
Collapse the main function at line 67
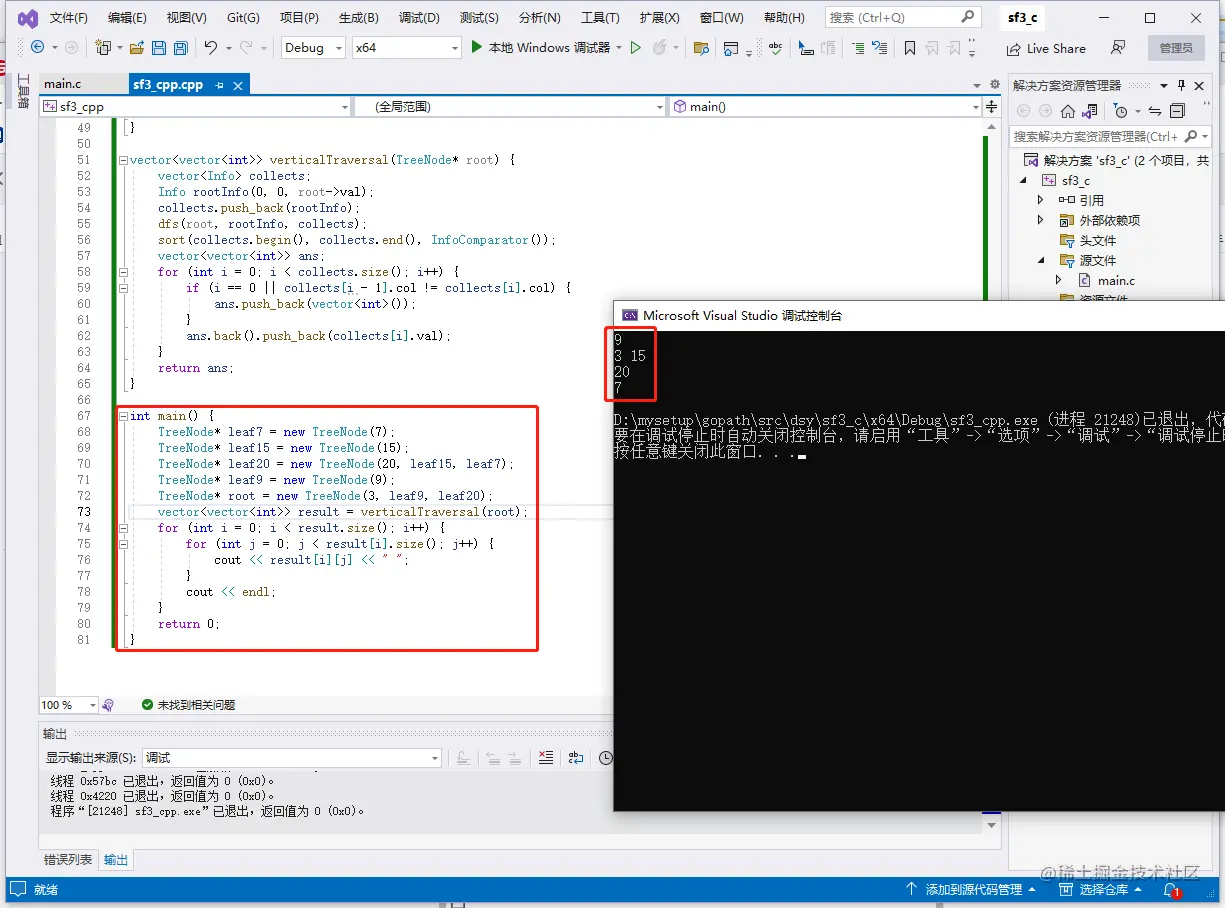[x=123, y=416]
